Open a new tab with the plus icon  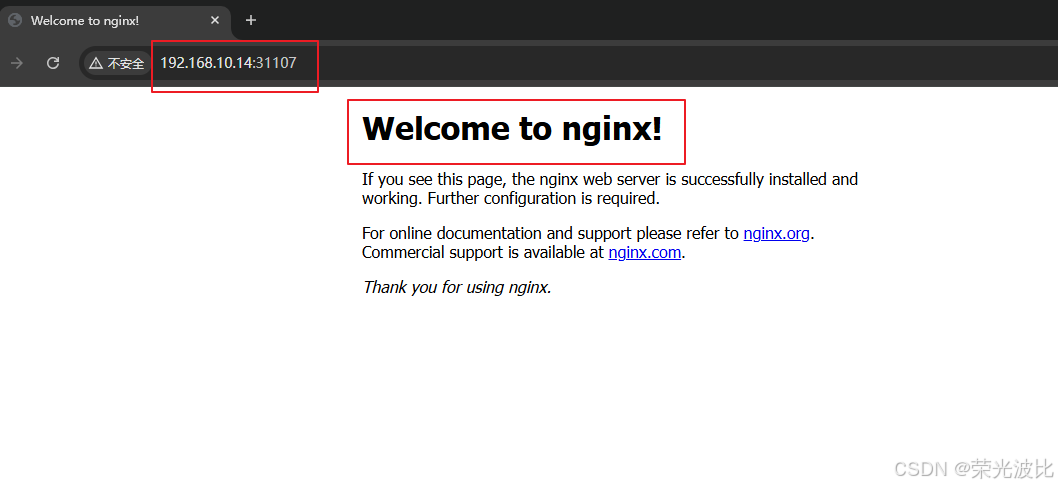coord(251,20)
